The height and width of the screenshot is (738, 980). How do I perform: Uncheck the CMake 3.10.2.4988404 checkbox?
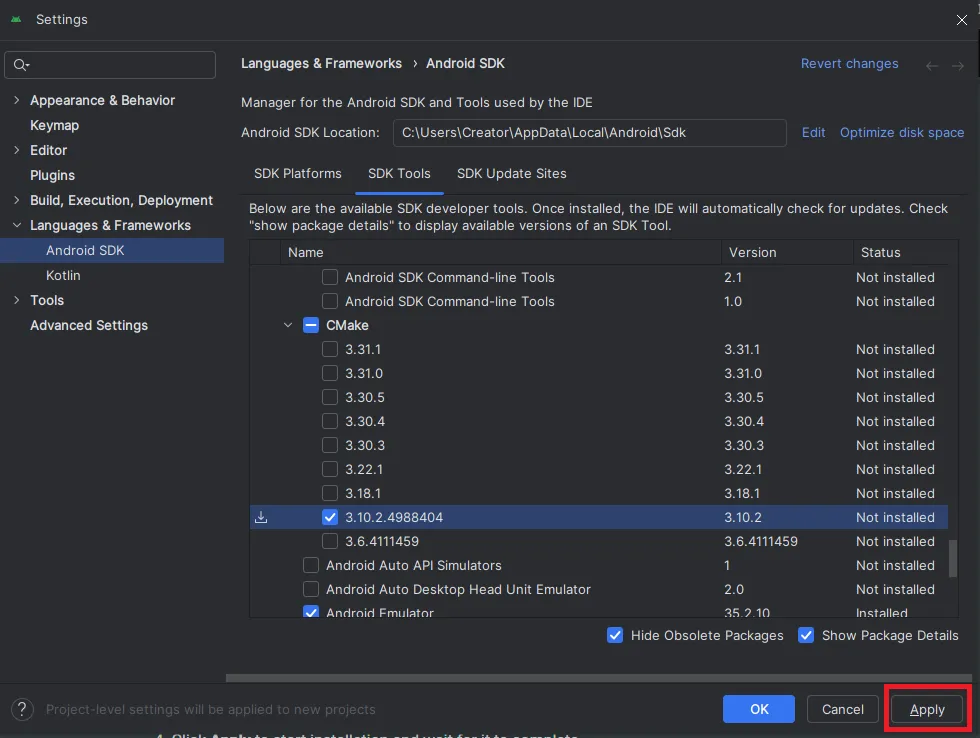pyautogui.click(x=329, y=517)
